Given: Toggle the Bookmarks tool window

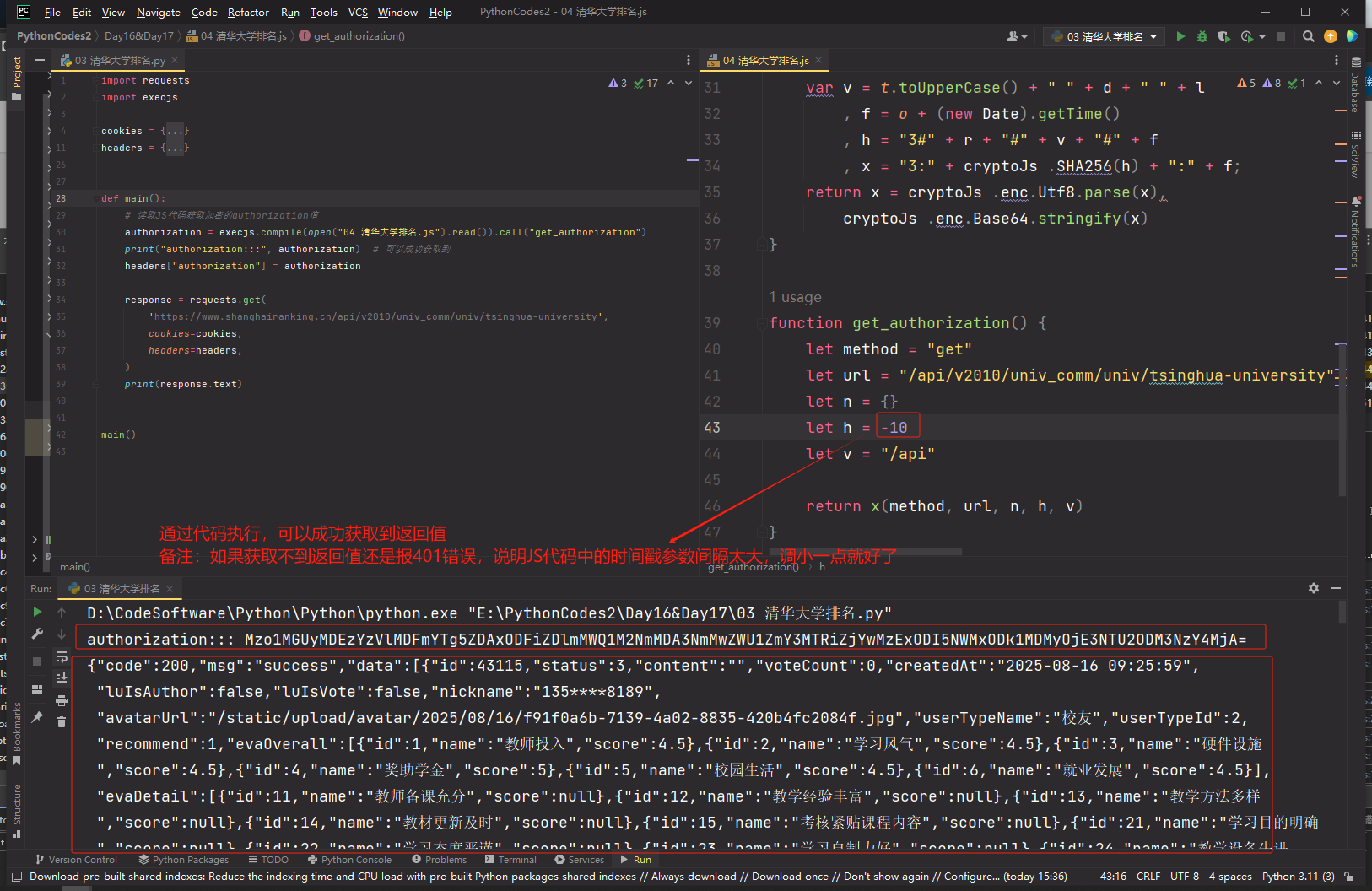Looking at the screenshot, I should pos(17,733).
